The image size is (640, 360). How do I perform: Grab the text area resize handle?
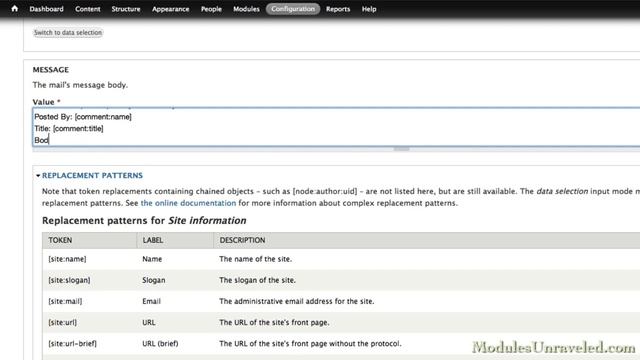401,149
